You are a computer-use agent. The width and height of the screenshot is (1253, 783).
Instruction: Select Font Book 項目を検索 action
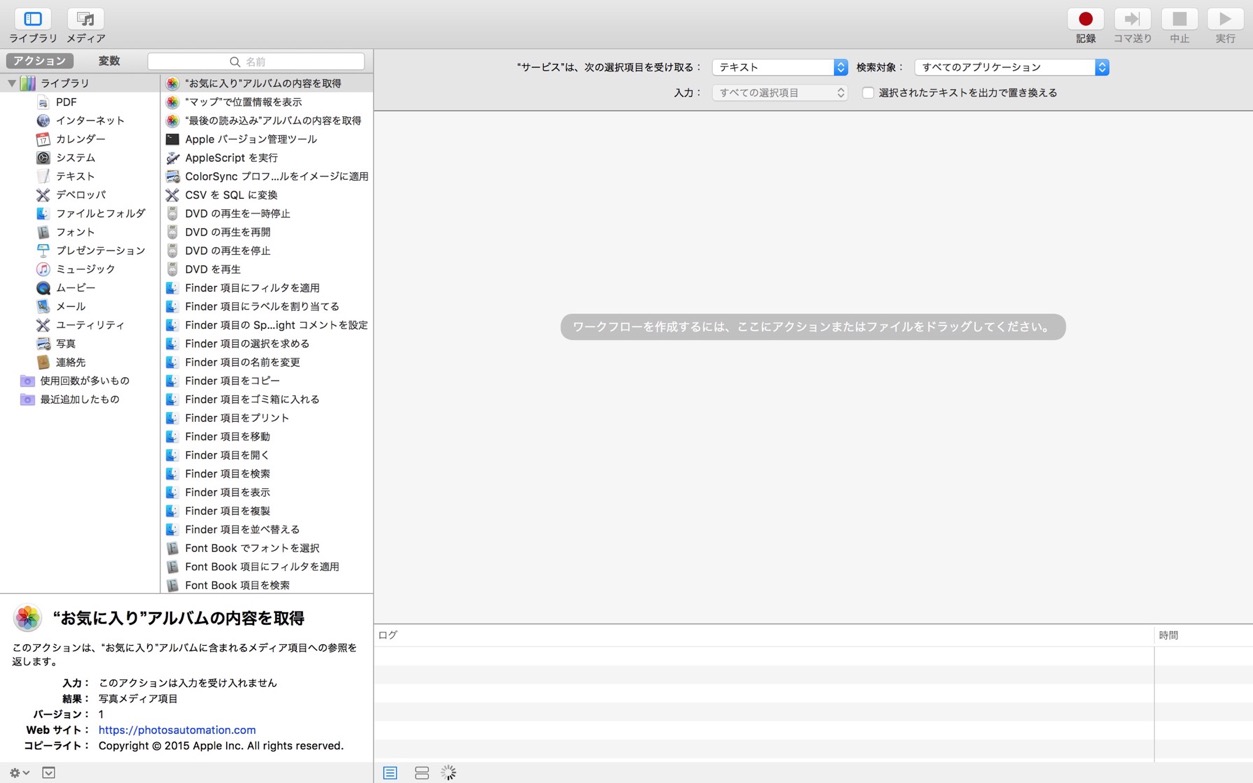(x=267, y=585)
